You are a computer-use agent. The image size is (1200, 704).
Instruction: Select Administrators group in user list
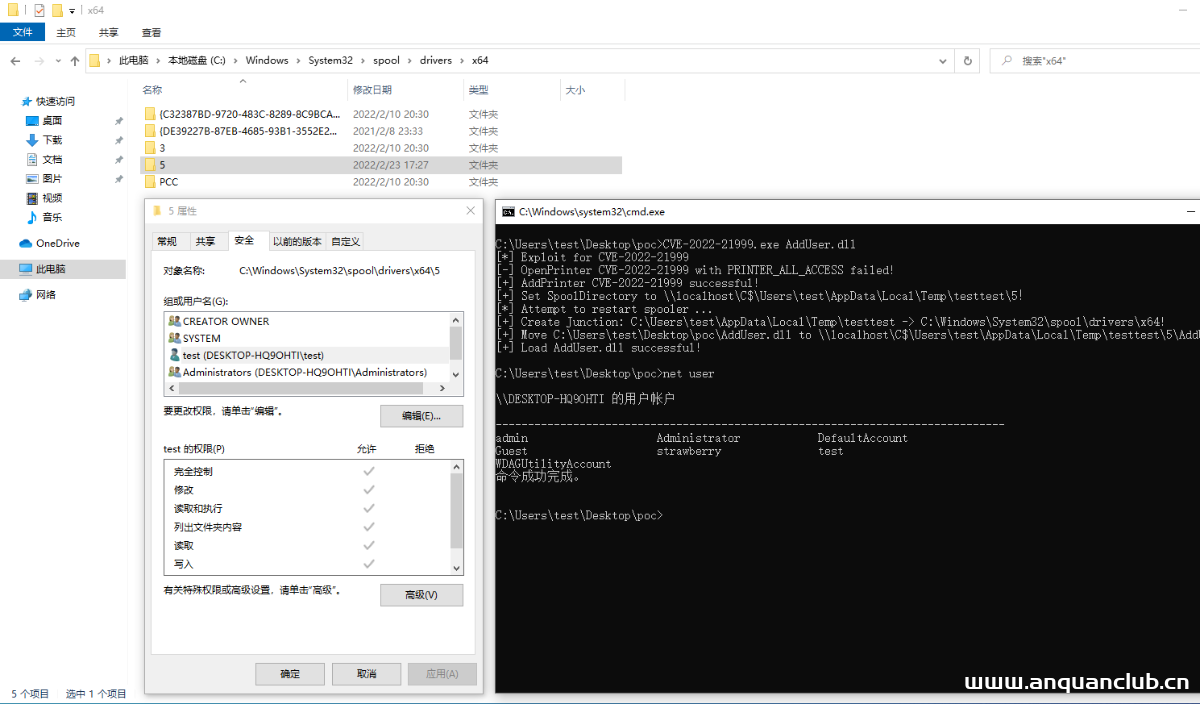(x=306, y=372)
